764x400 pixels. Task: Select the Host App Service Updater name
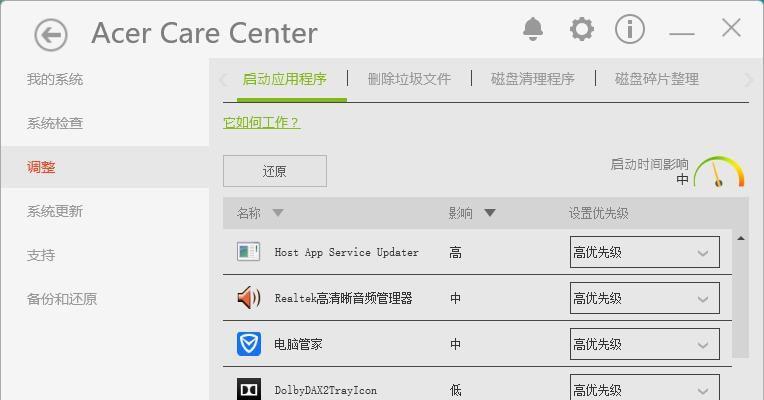point(346,252)
